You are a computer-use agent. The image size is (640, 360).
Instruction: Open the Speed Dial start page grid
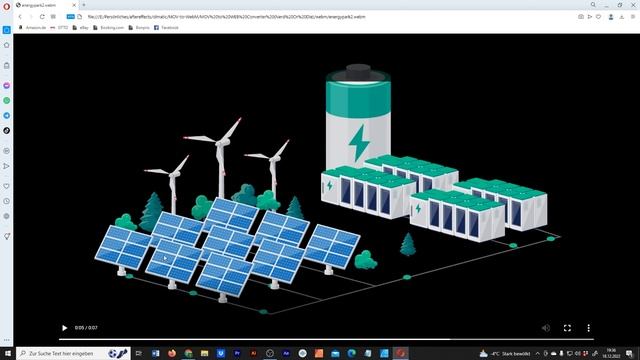53,17
